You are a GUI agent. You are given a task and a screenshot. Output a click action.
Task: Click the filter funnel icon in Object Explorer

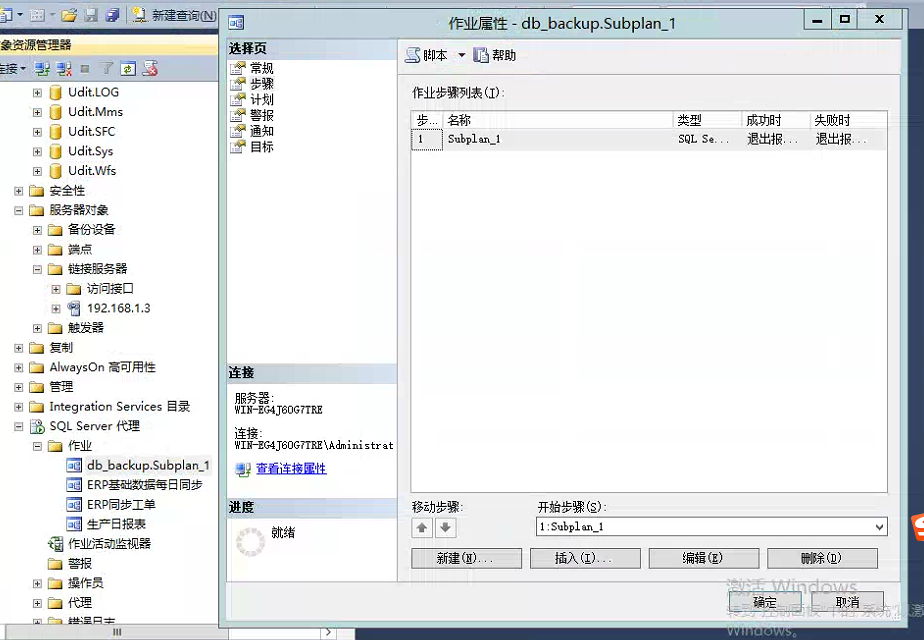tap(106, 69)
